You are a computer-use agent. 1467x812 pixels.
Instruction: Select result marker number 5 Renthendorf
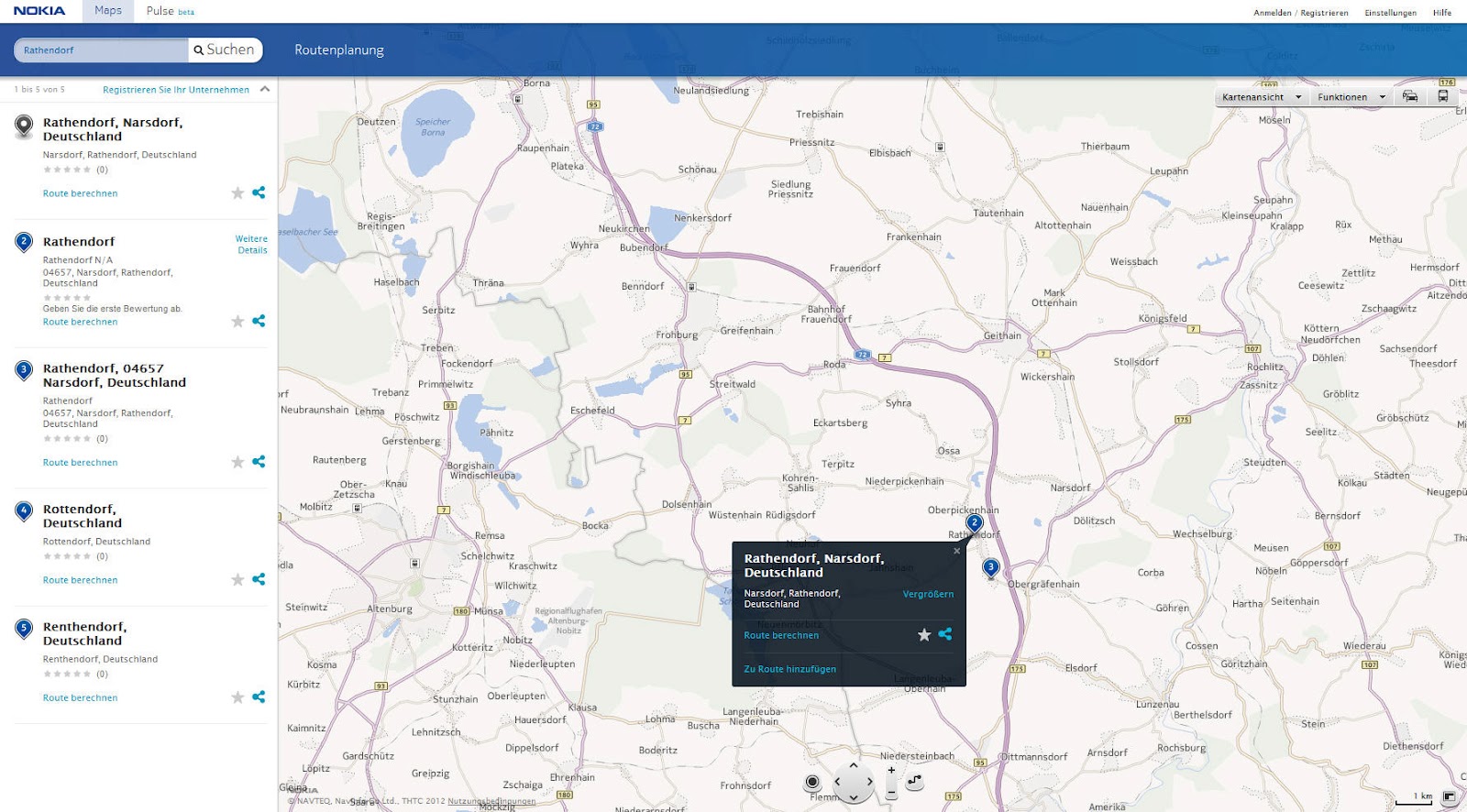click(x=24, y=629)
